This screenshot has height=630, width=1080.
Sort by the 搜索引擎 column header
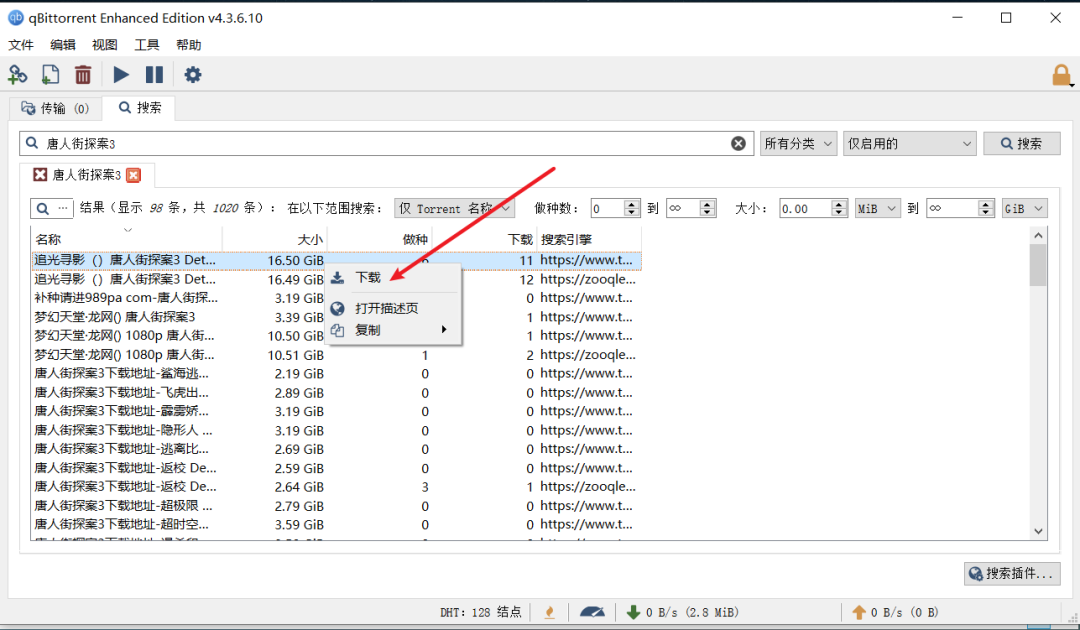click(590, 240)
